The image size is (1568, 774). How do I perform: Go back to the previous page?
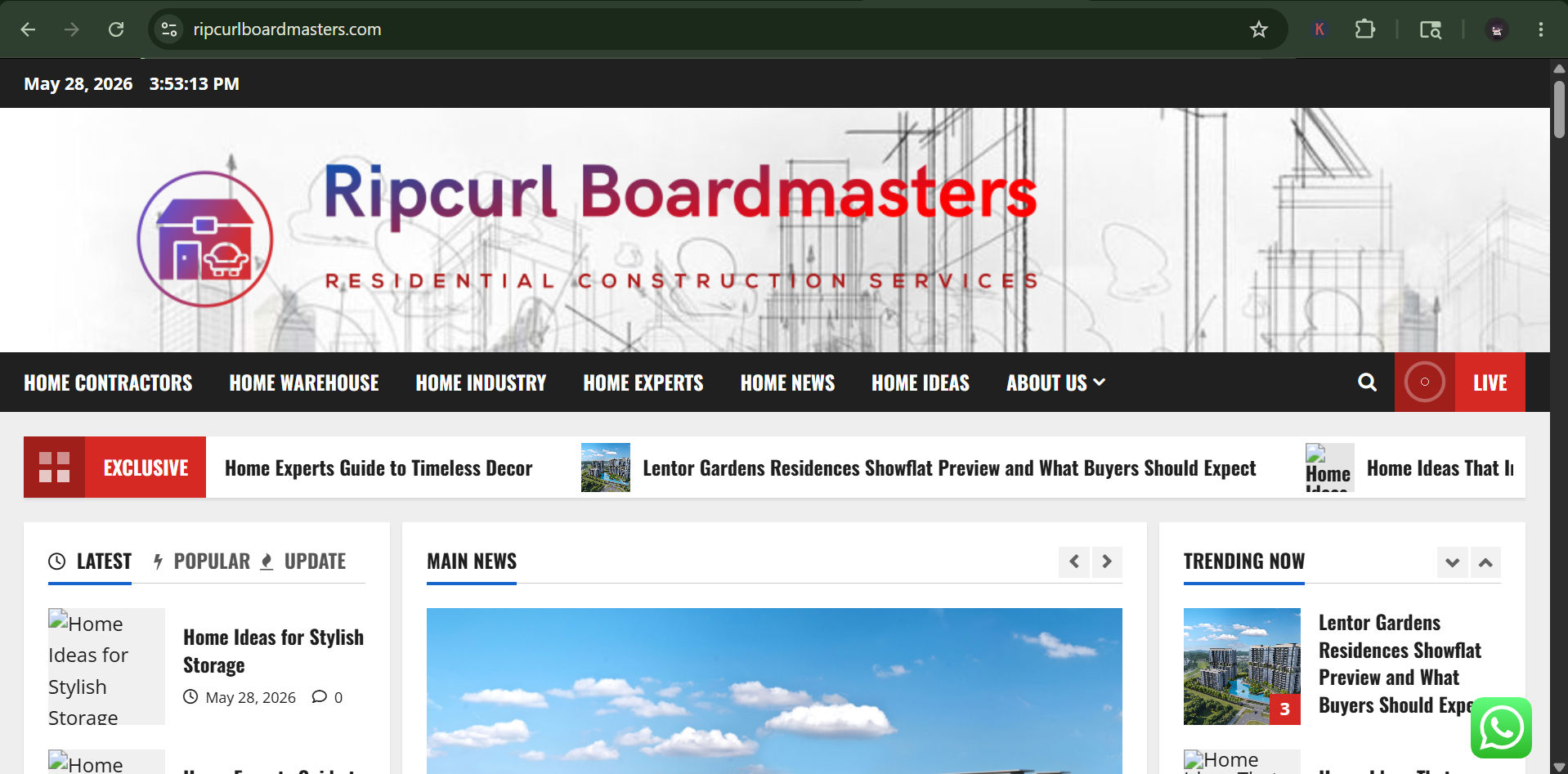28,29
